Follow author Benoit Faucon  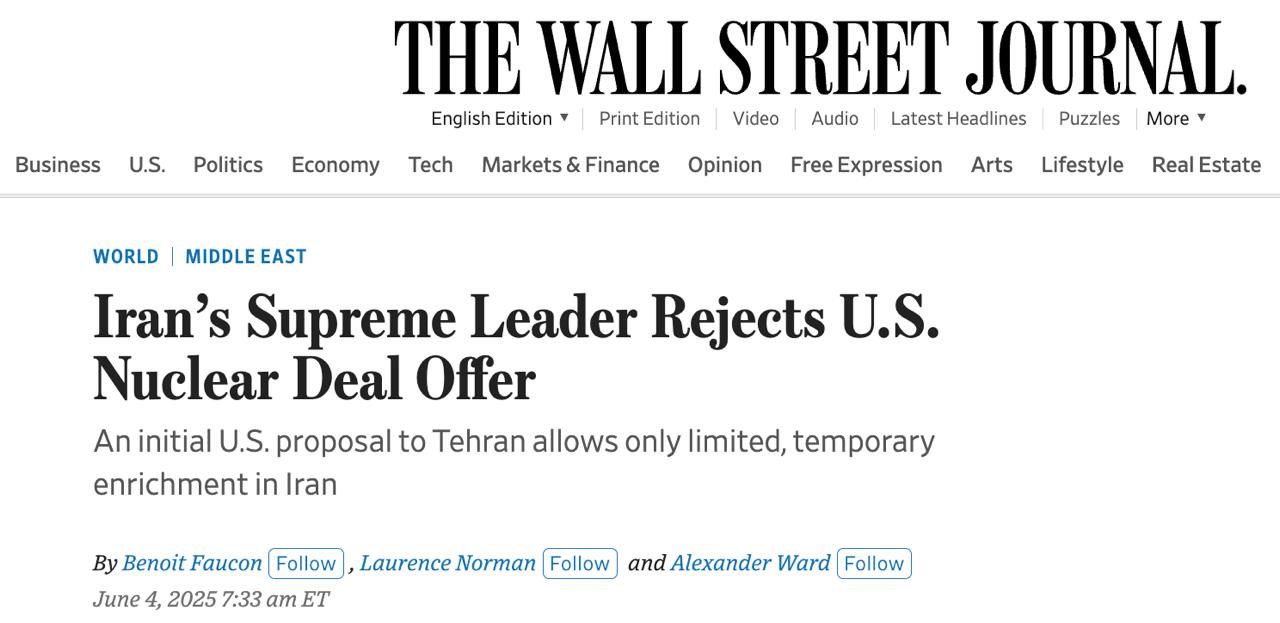pyautogui.click(x=306, y=563)
